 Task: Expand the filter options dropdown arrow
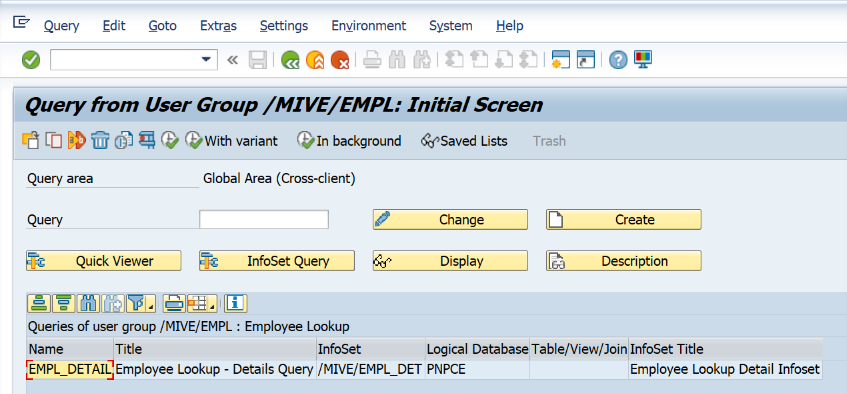pos(152,305)
